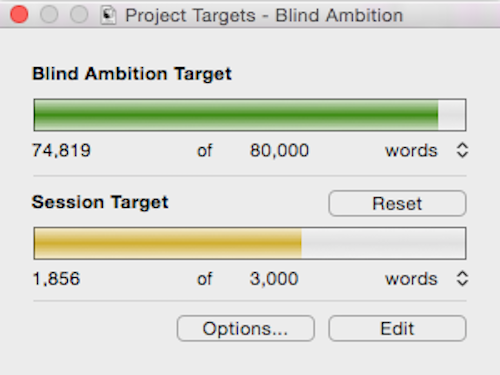
Task: Click the gray minimize button
Action: pos(49,15)
